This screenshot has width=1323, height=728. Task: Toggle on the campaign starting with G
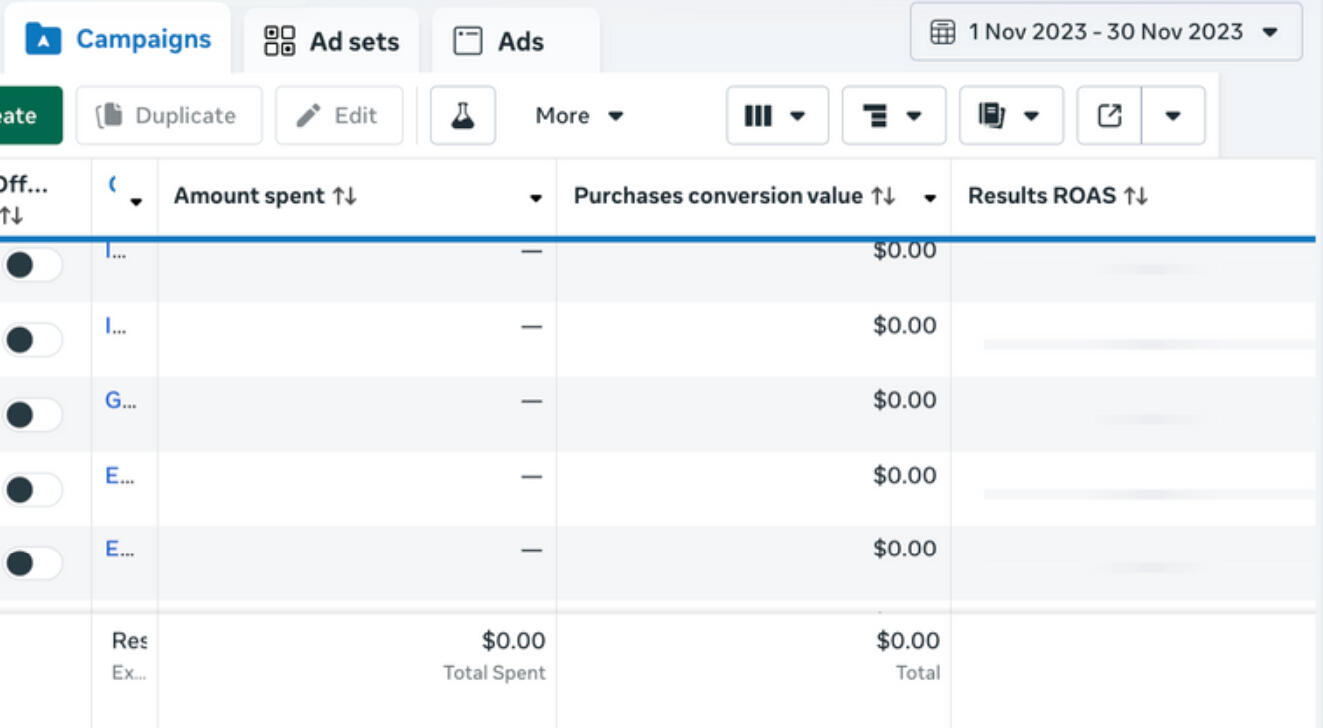pyautogui.click(x=30, y=414)
